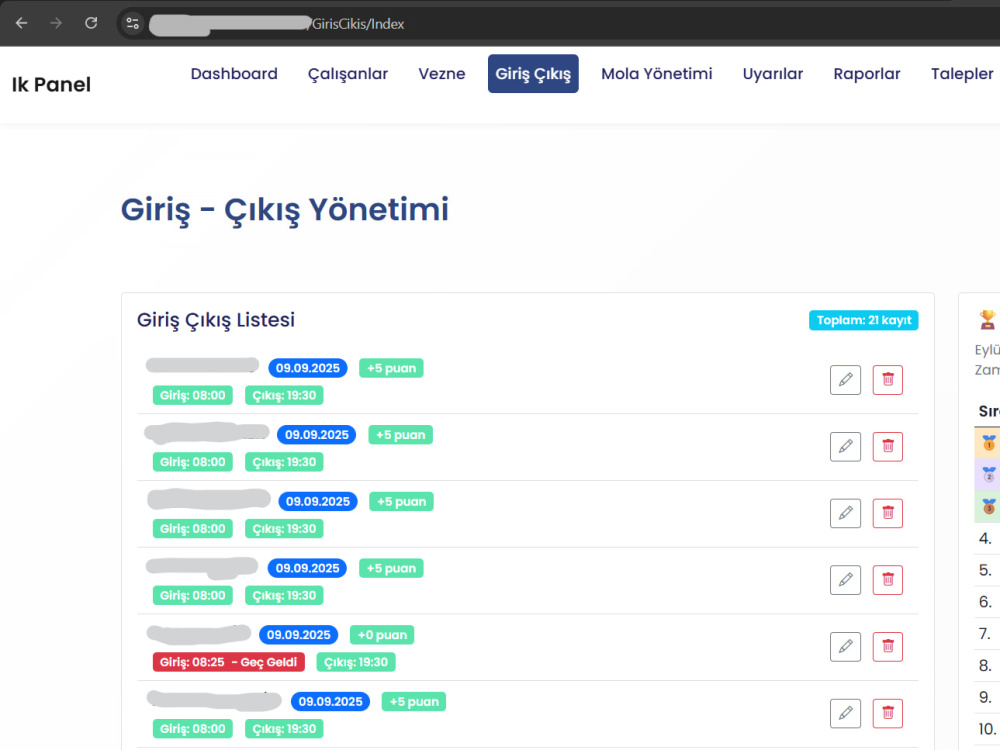Open the Uyarılar page
Screen dimensions: 1000x750
[x=772, y=74]
